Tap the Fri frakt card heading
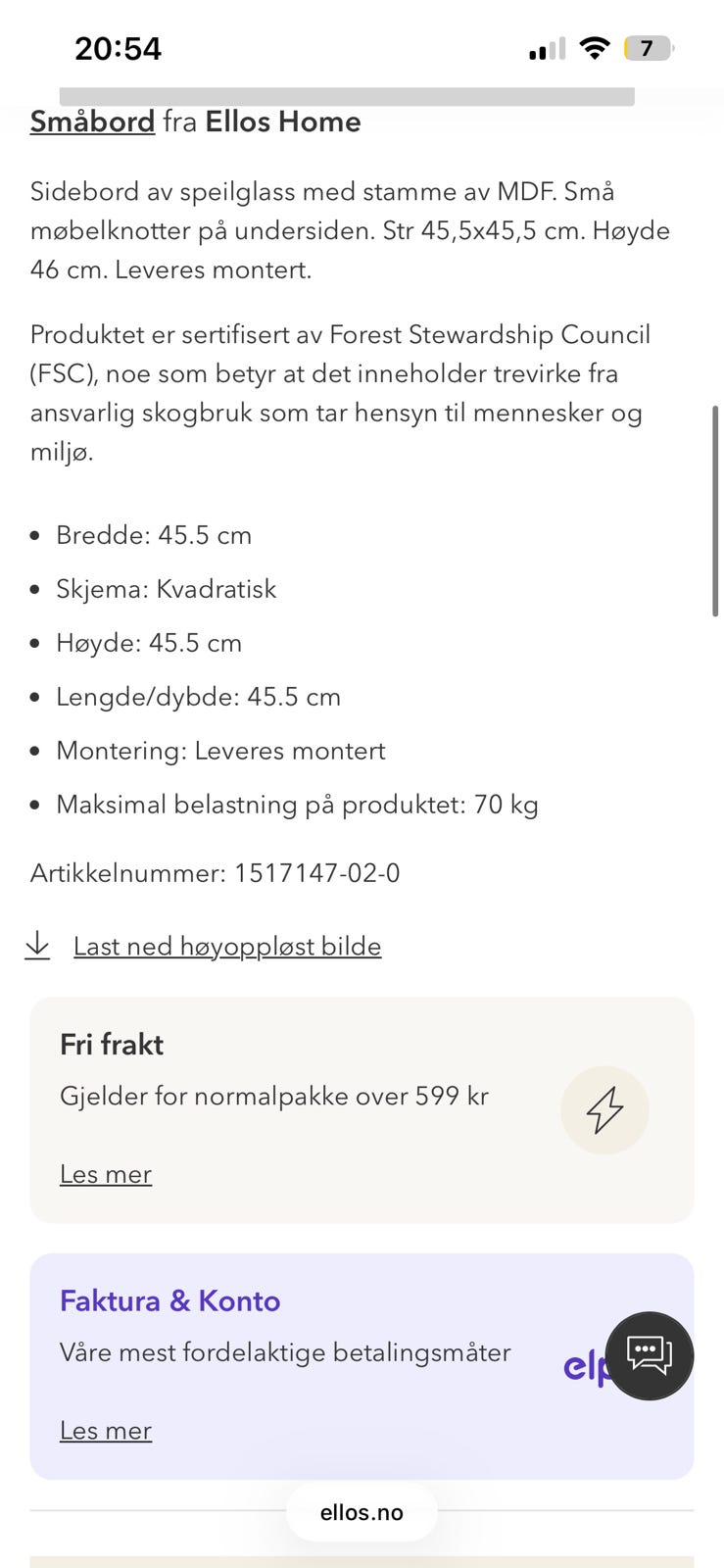 coord(112,1045)
